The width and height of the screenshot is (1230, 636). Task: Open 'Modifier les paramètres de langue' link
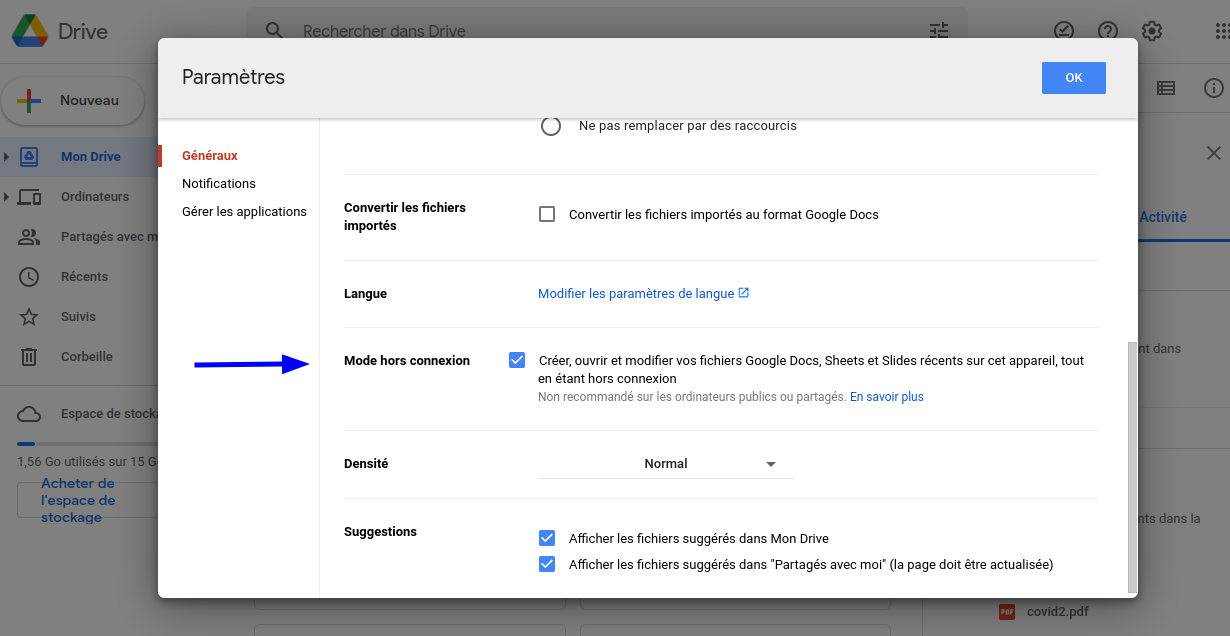click(636, 294)
